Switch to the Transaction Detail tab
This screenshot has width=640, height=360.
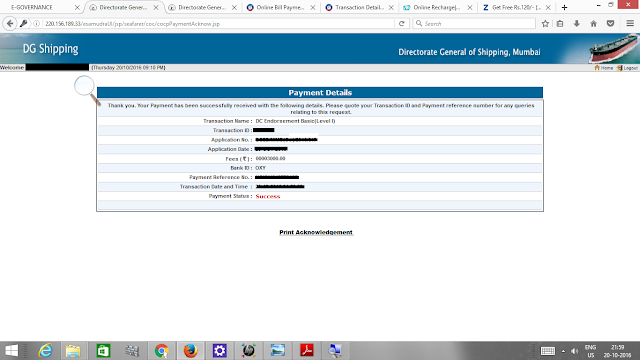(x=359, y=7)
